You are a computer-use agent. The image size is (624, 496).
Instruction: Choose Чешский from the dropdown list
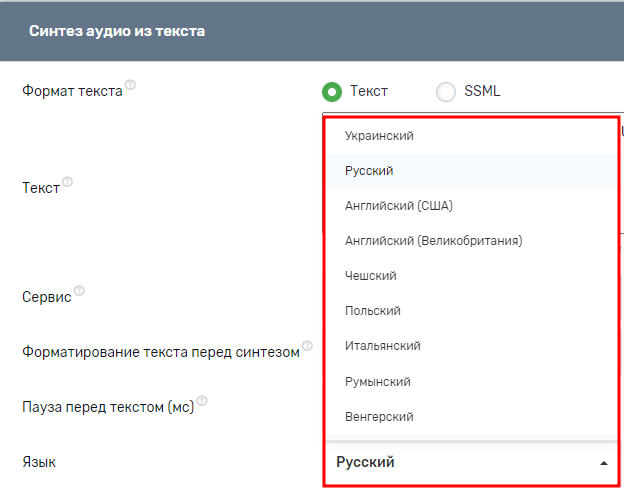click(x=371, y=276)
